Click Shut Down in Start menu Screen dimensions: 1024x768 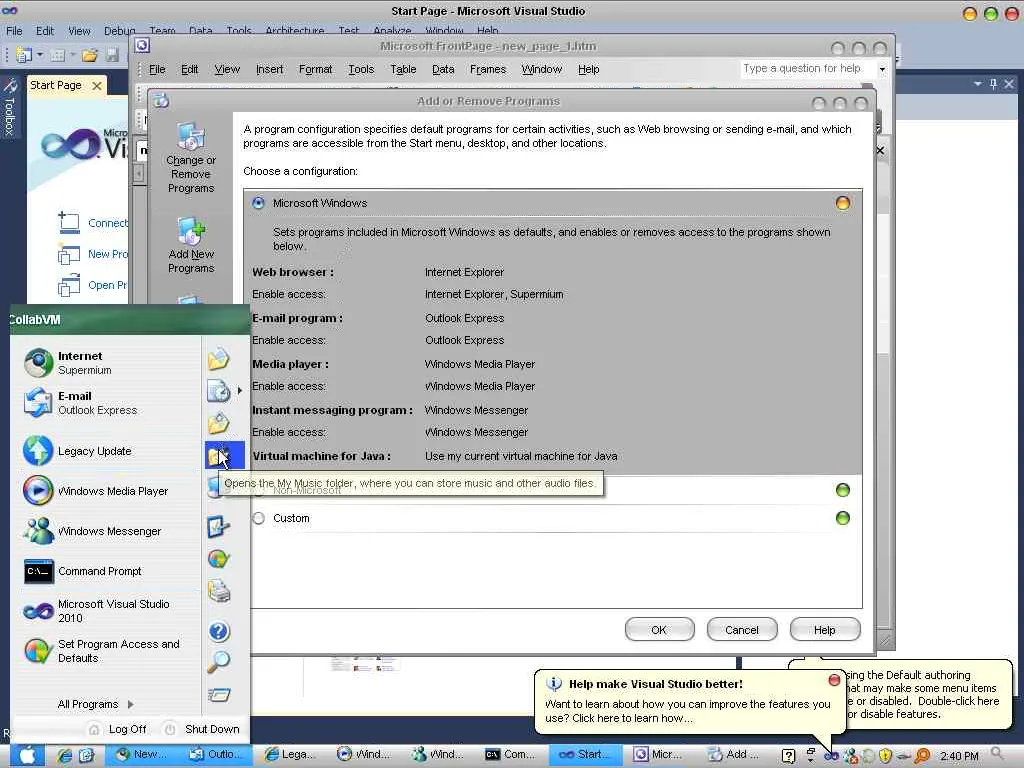pos(201,729)
